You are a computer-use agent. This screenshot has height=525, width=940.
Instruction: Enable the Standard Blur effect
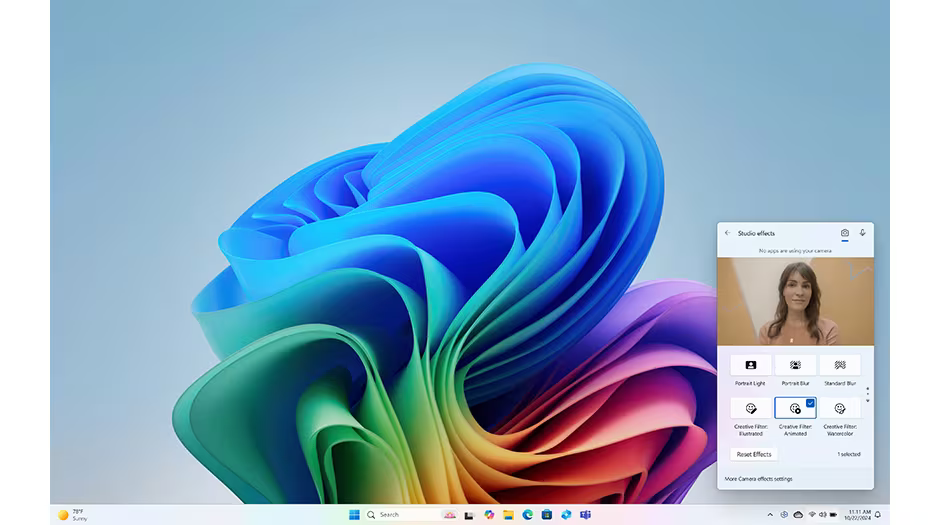(839, 366)
